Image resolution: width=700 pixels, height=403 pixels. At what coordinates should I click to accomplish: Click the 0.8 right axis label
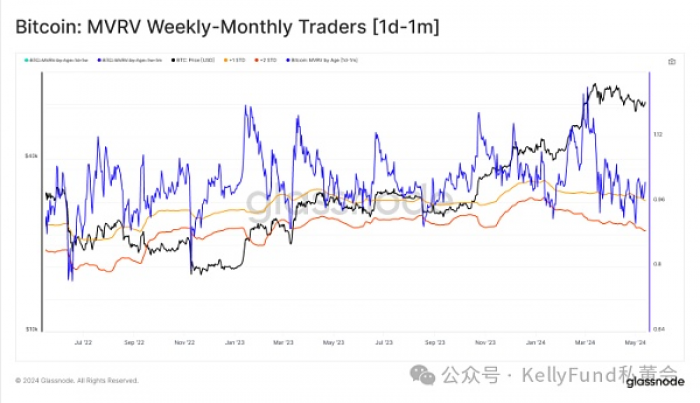pyautogui.click(x=657, y=264)
